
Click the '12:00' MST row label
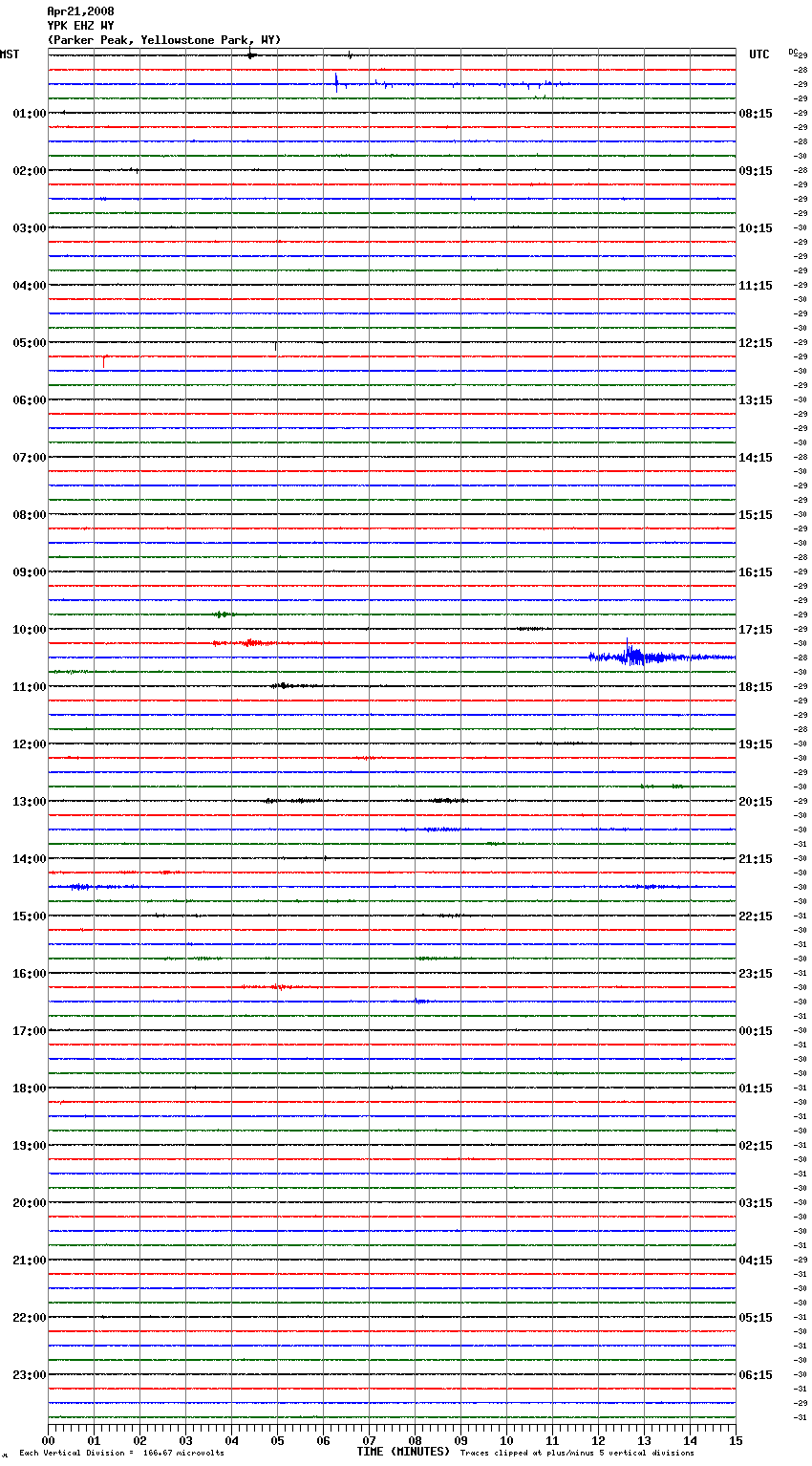point(30,744)
